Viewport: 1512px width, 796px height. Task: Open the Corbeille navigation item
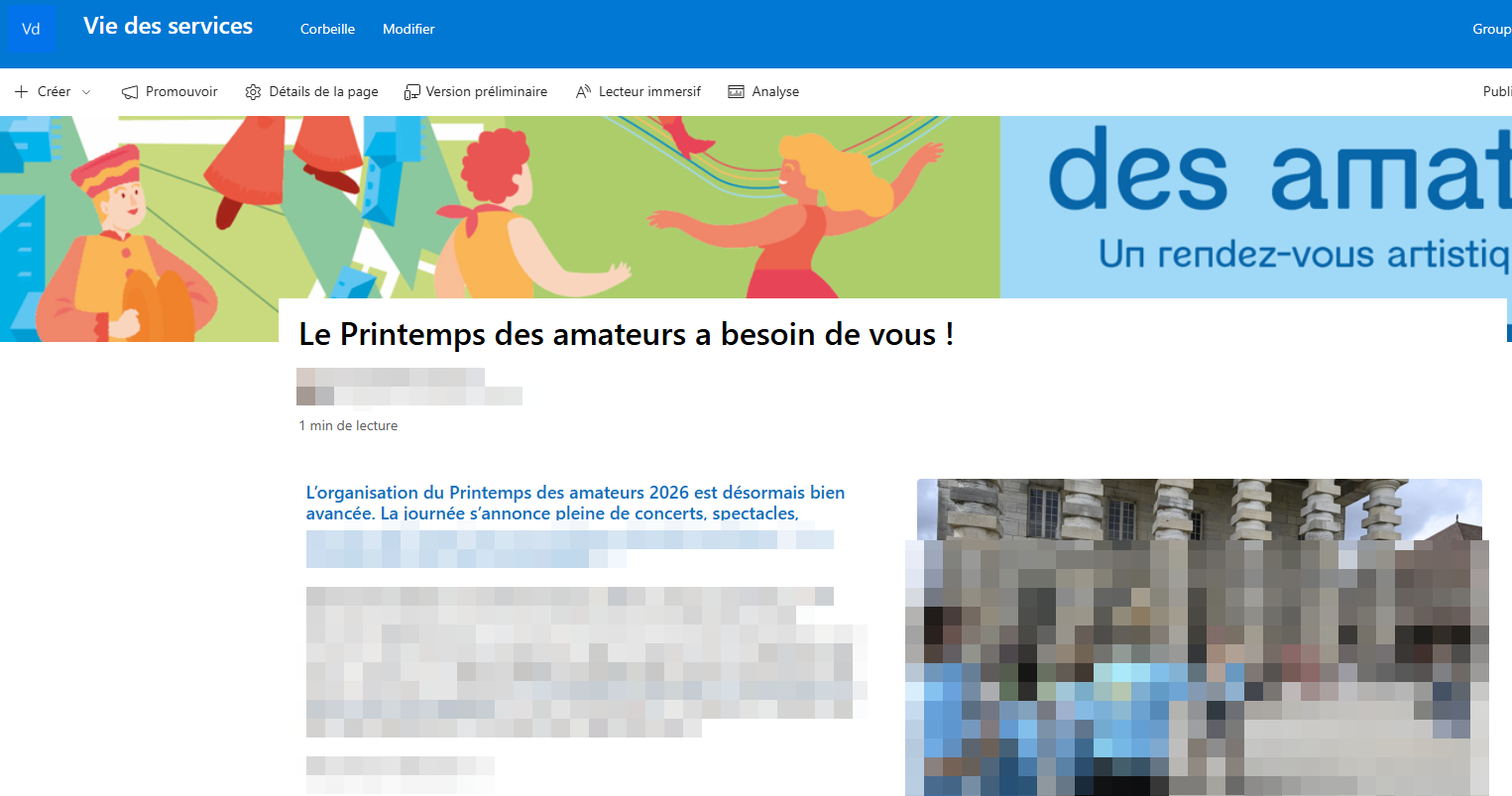click(x=327, y=29)
